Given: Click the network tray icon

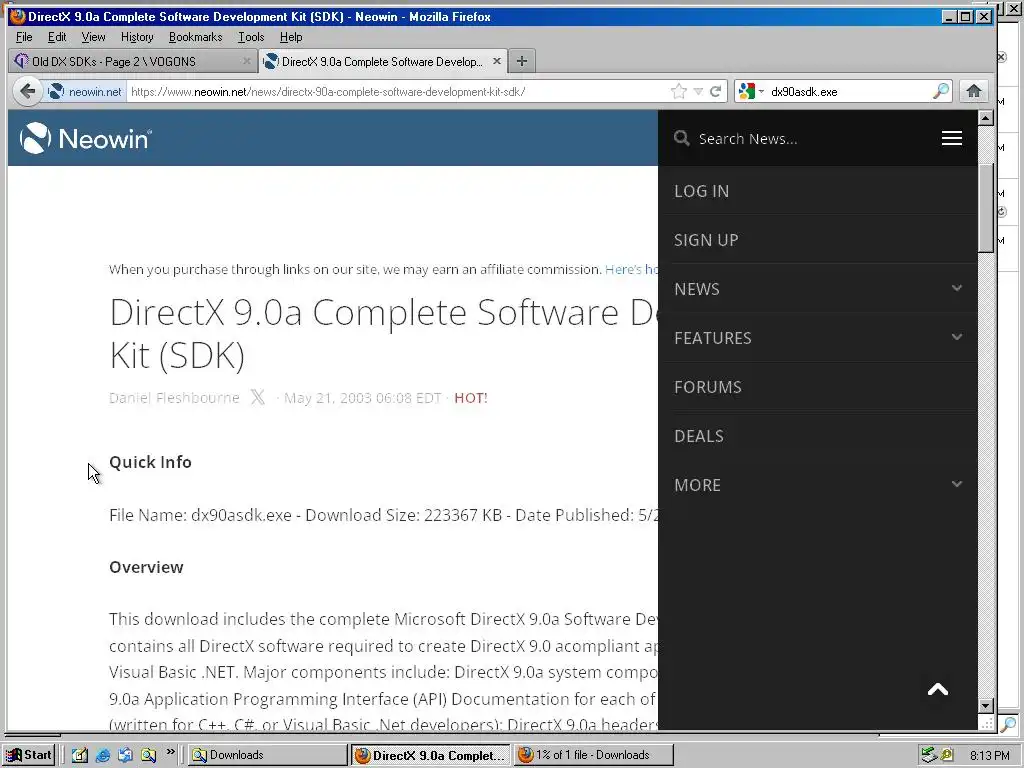Looking at the screenshot, I should point(929,755).
